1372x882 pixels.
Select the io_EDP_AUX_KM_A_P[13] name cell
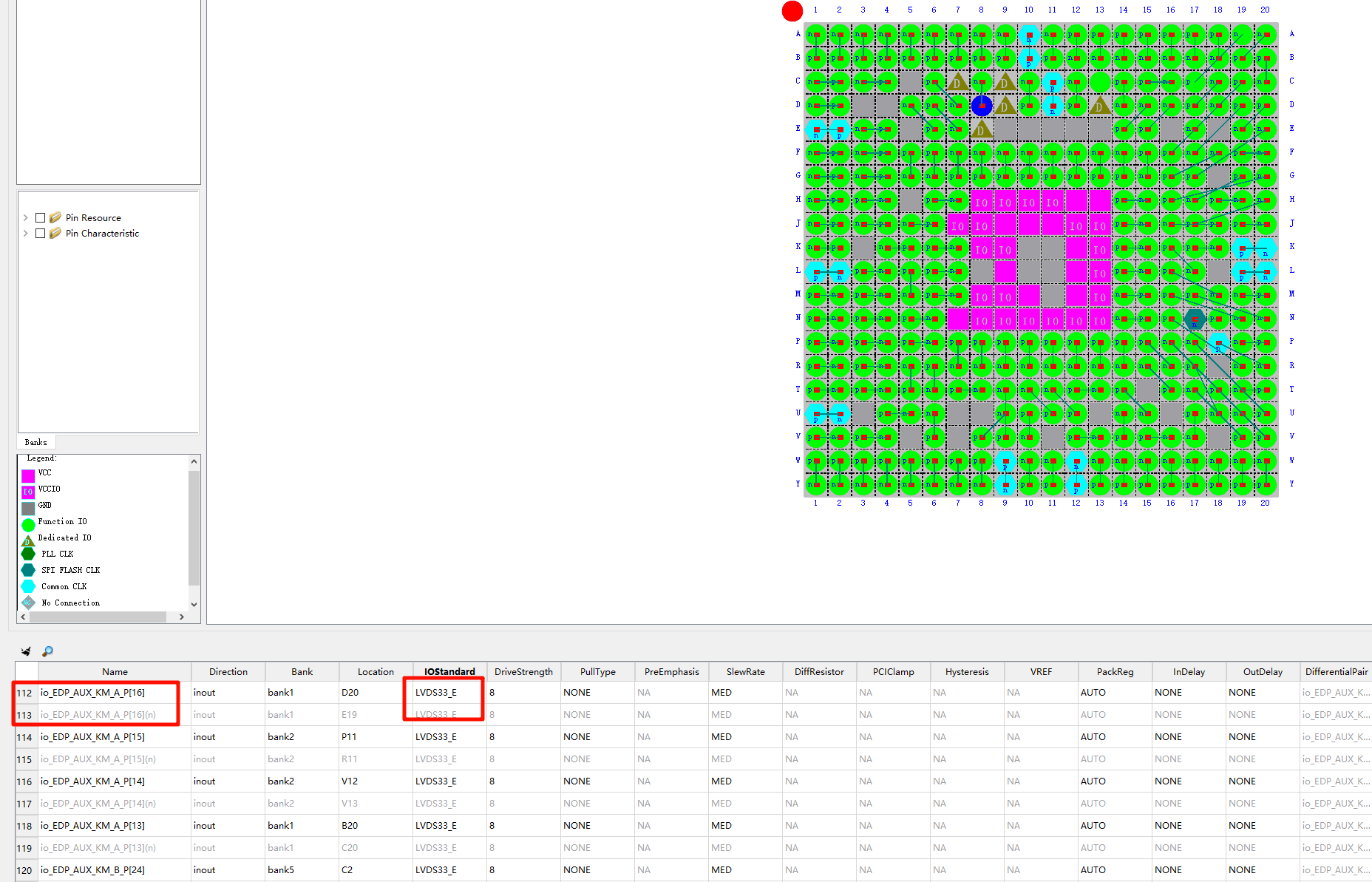(115, 826)
